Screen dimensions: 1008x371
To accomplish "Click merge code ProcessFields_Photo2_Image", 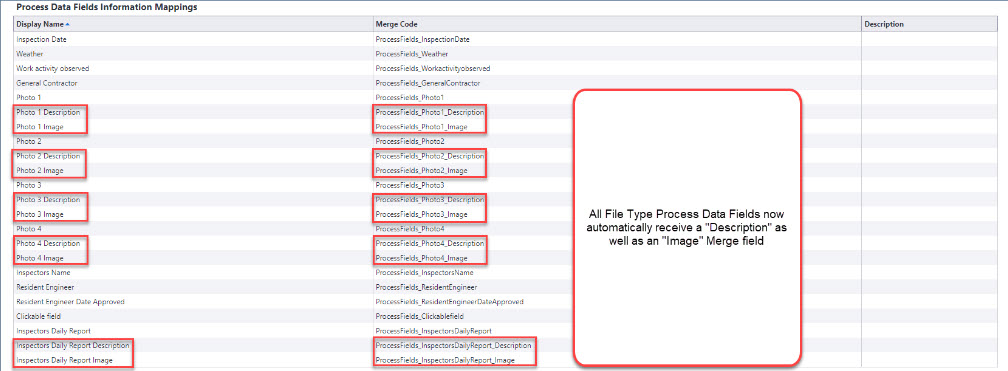I will click(421, 170).
